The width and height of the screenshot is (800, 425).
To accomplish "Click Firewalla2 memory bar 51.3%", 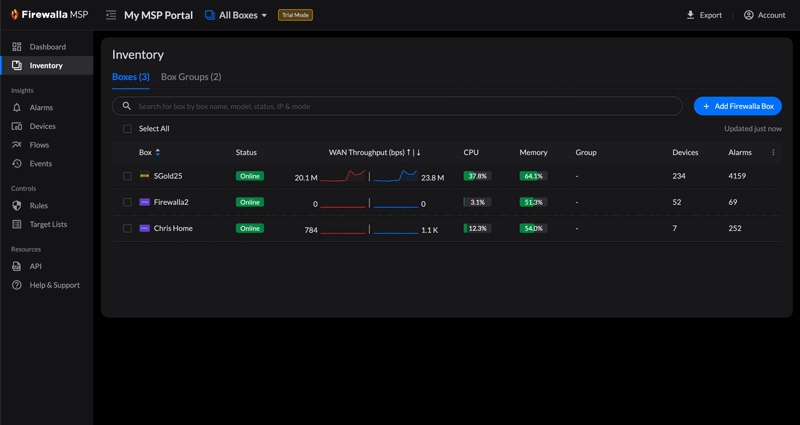I will coord(534,202).
